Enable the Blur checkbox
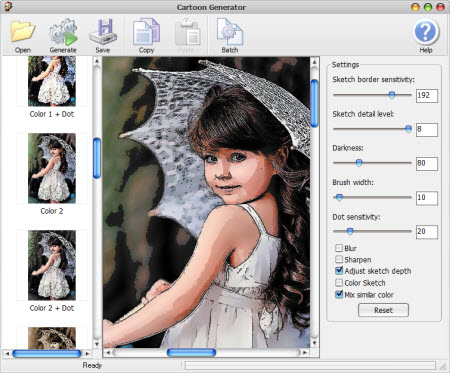This screenshot has width=450, height=373. pos(339,248)
